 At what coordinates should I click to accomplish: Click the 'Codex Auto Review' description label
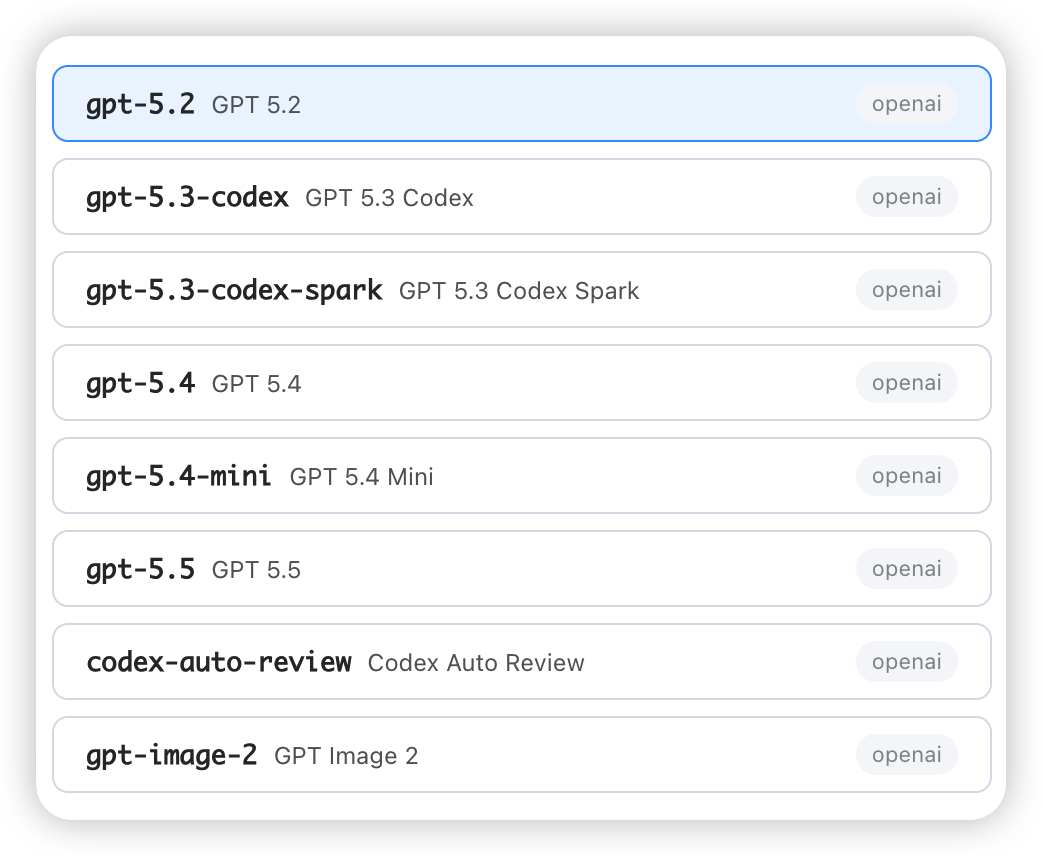click(x=476, y=663)
